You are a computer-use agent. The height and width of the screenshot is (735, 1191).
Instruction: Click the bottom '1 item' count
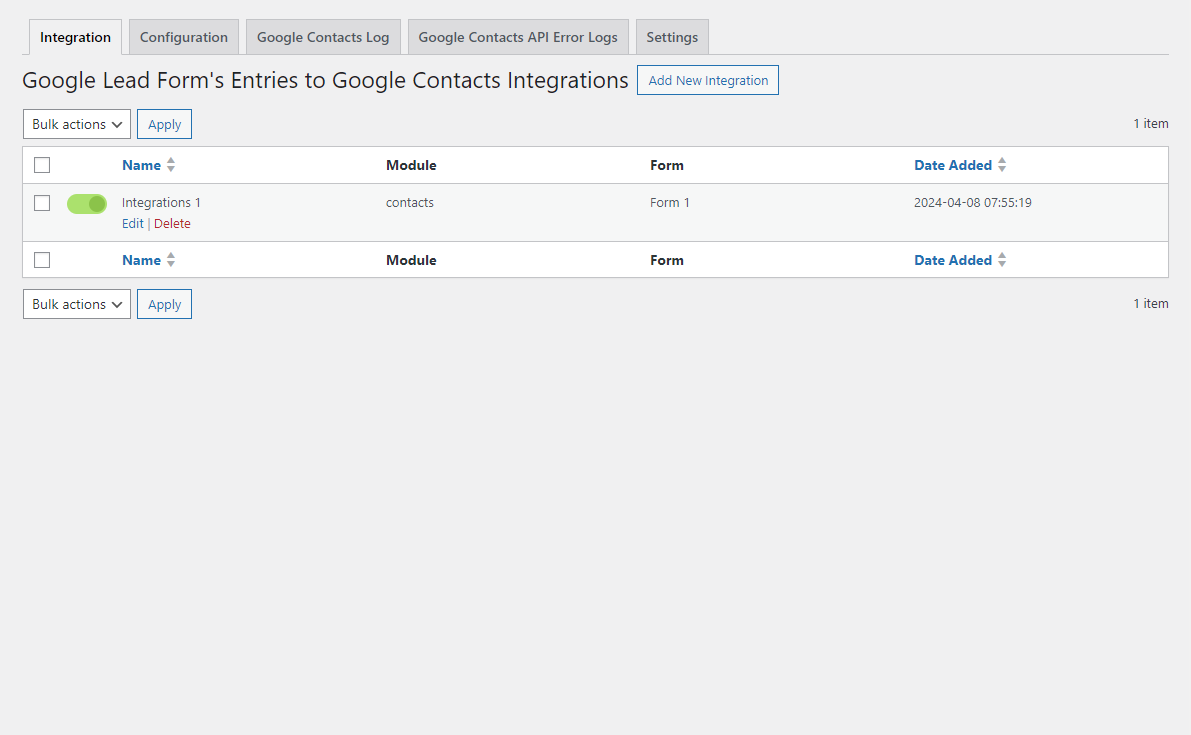tap(1151, 304)
